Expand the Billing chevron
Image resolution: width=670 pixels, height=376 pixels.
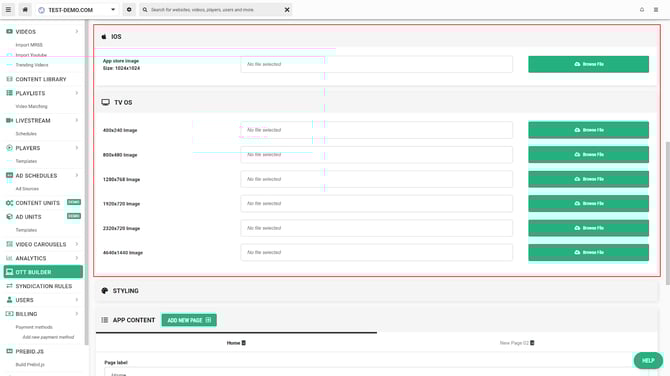pyautogui.click(x=77, y=314)
